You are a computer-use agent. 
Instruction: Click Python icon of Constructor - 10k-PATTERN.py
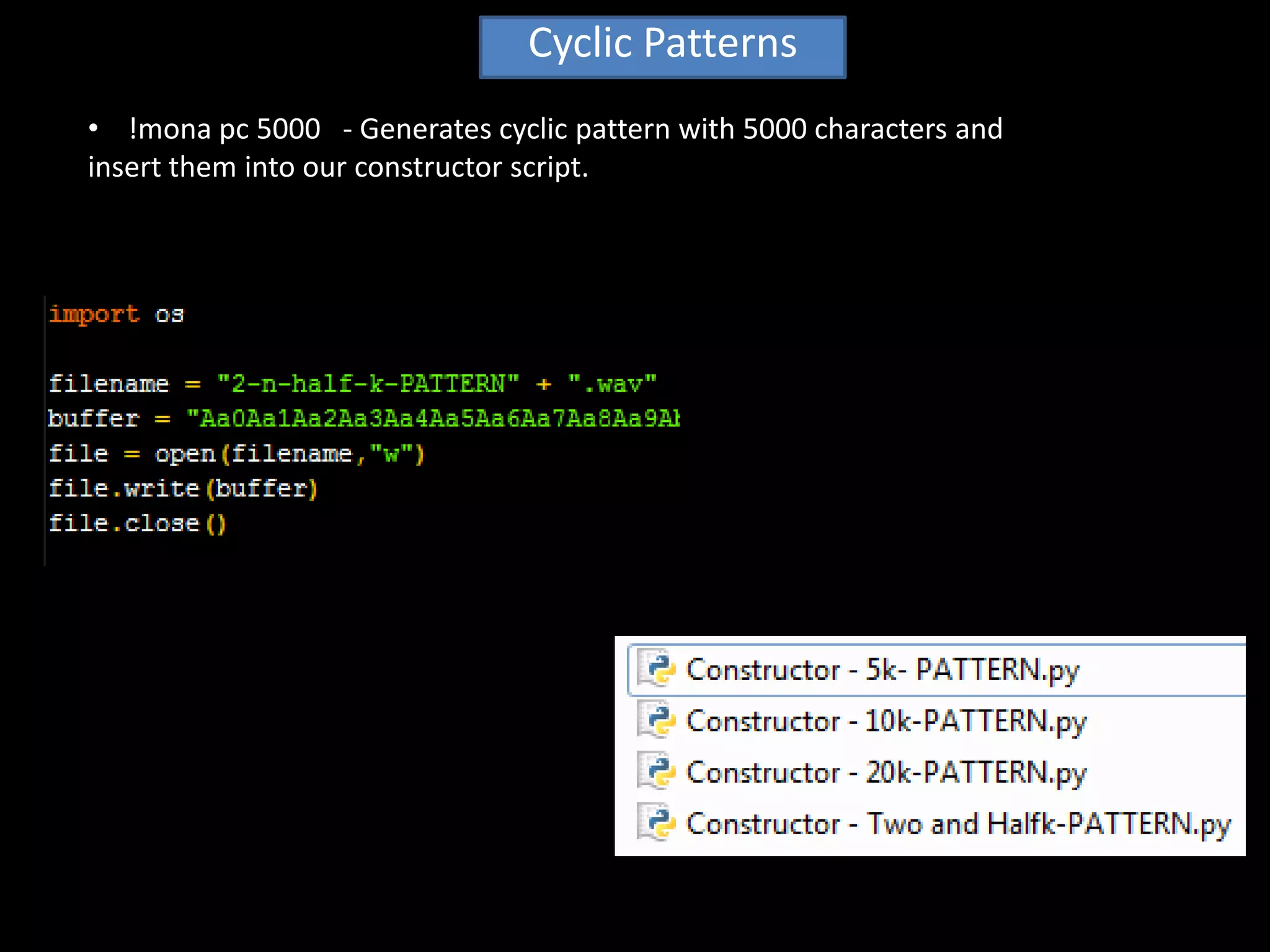tap(656, 720)
